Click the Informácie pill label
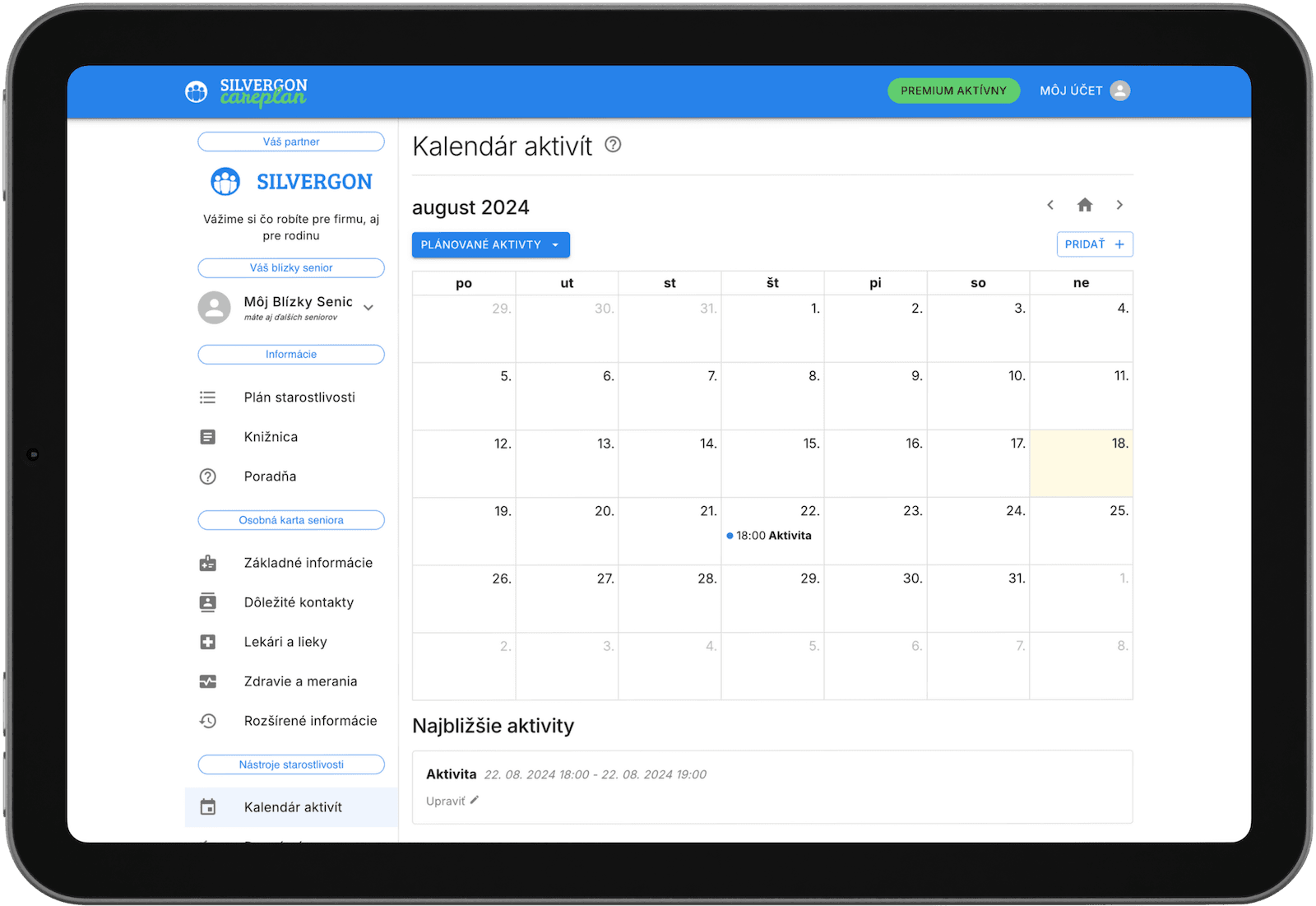 click(x=291, y=354)
